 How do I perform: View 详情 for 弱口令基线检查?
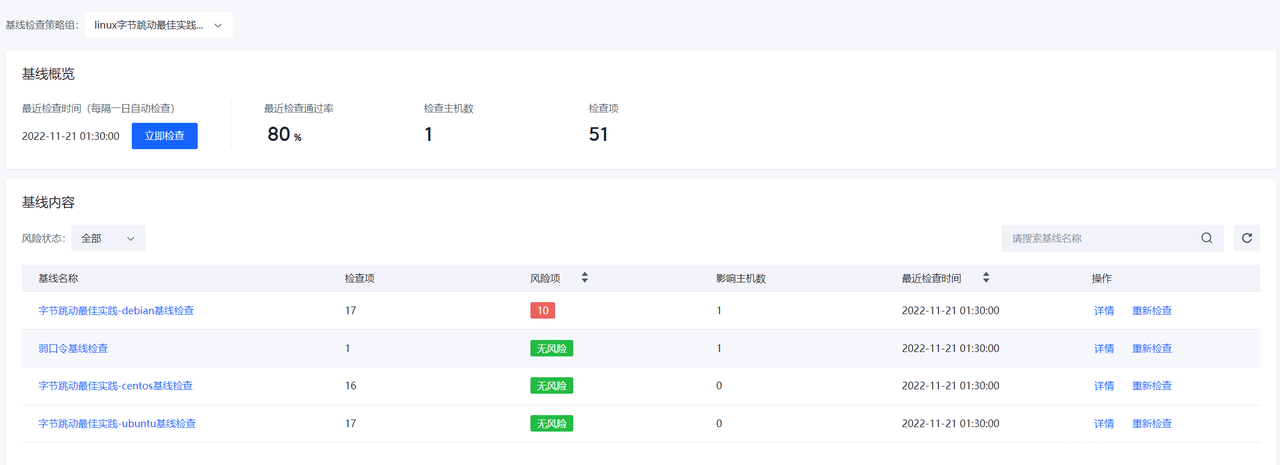[1104, 349]
